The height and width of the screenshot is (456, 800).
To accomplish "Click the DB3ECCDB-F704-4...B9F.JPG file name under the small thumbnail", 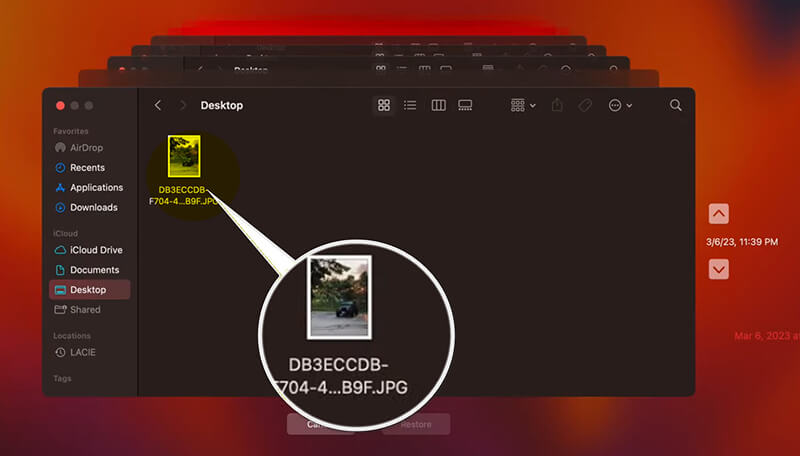I will (x=184, y=195).
